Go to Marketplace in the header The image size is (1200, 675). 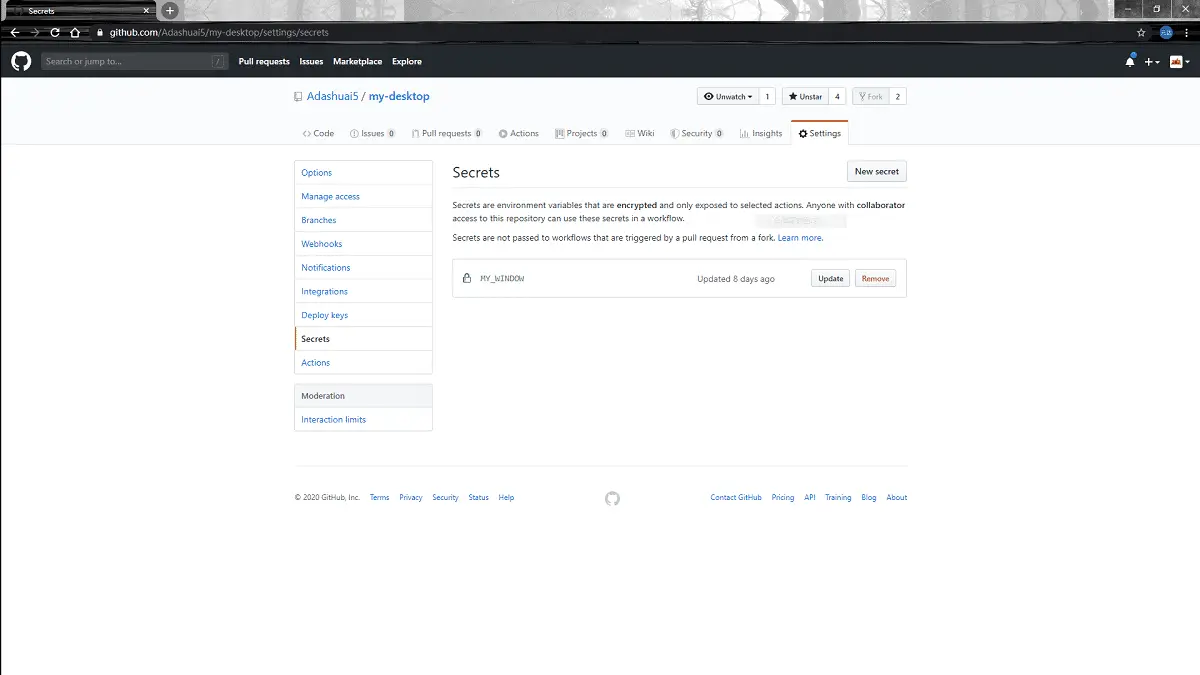[357, 61]
